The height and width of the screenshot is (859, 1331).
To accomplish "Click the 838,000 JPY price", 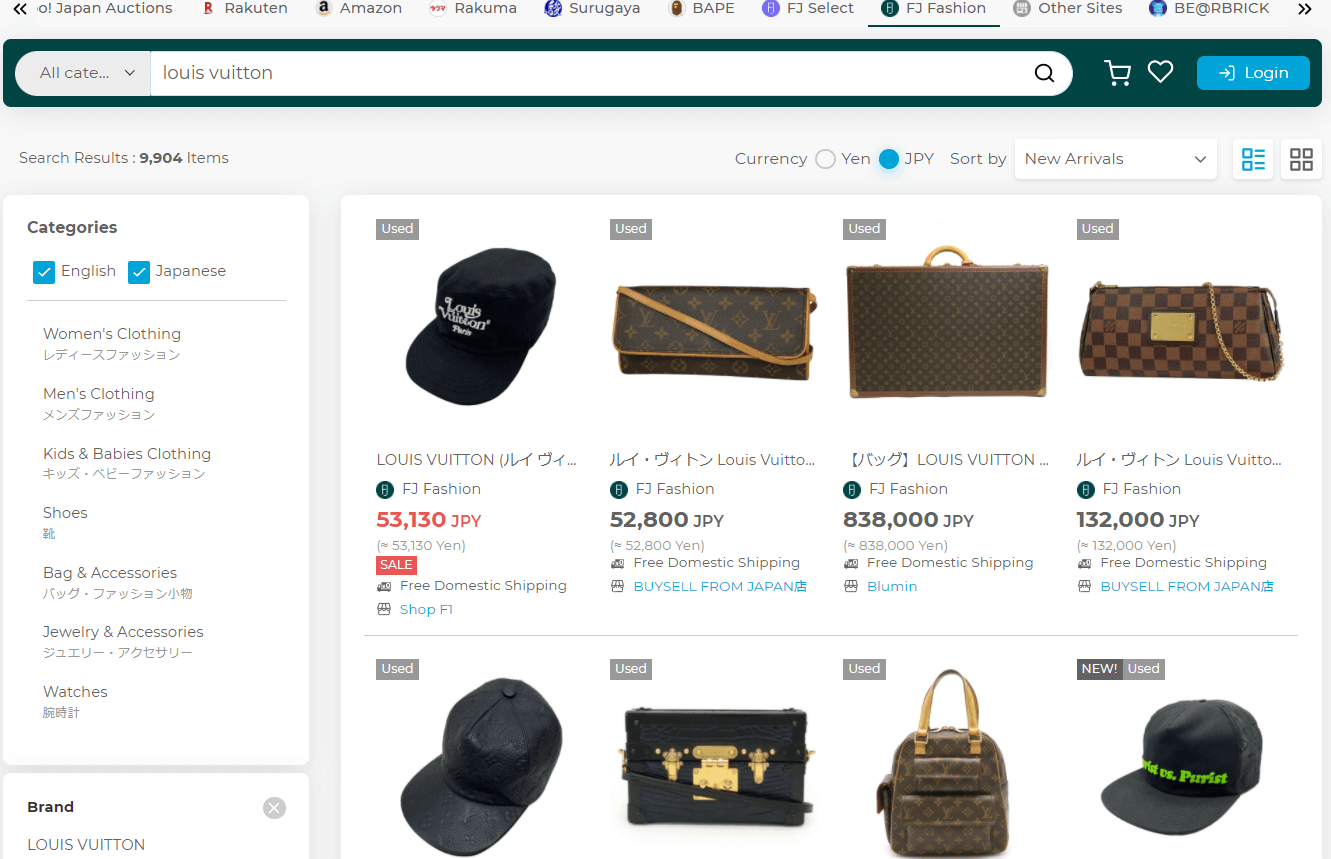I will coord(908,520).
